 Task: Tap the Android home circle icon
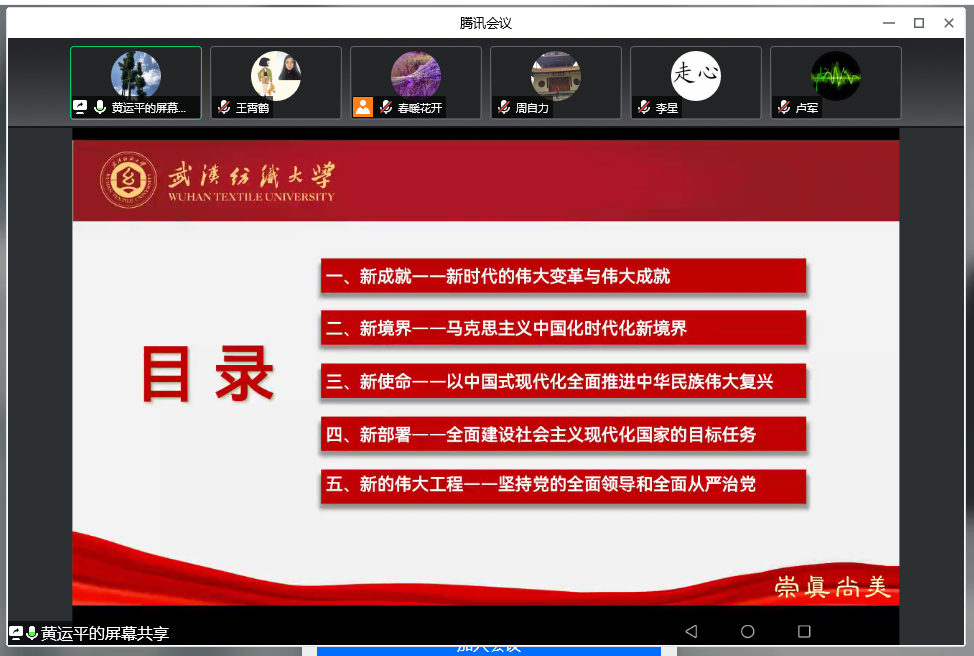tap(747, 631)
